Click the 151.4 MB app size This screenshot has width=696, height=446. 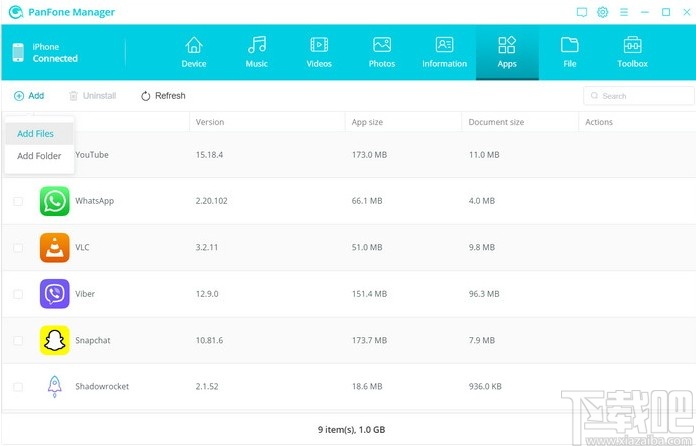click(x=369, y=294)
